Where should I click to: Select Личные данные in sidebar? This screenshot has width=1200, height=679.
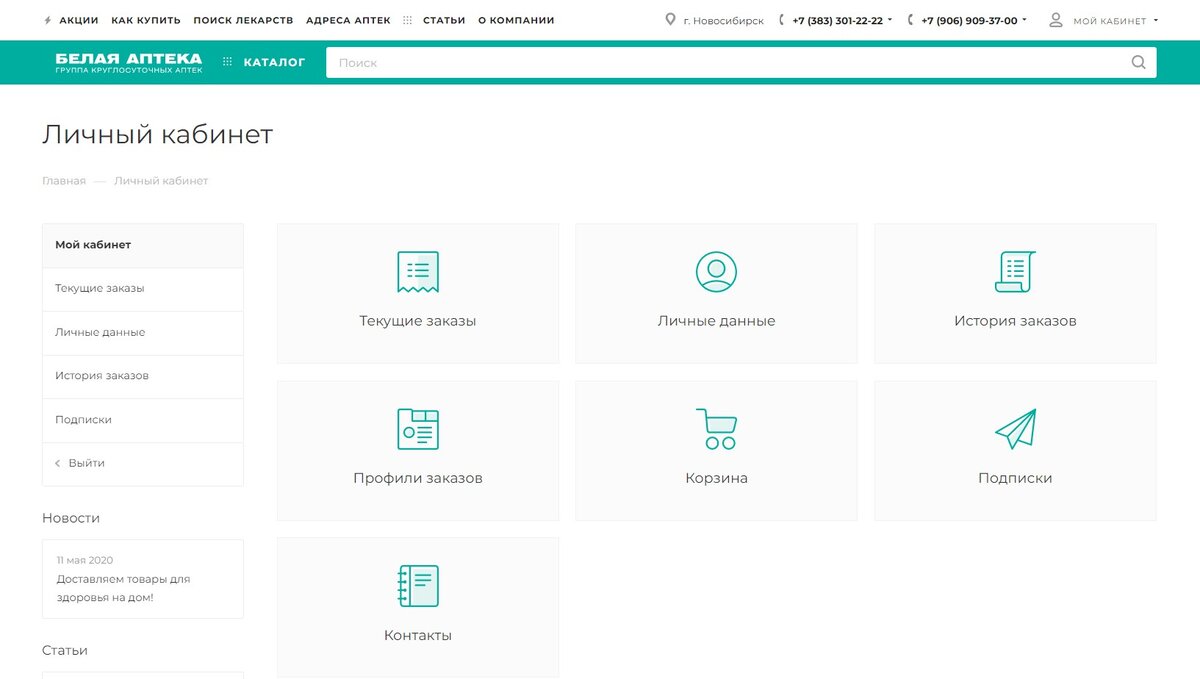coord(143,332)
